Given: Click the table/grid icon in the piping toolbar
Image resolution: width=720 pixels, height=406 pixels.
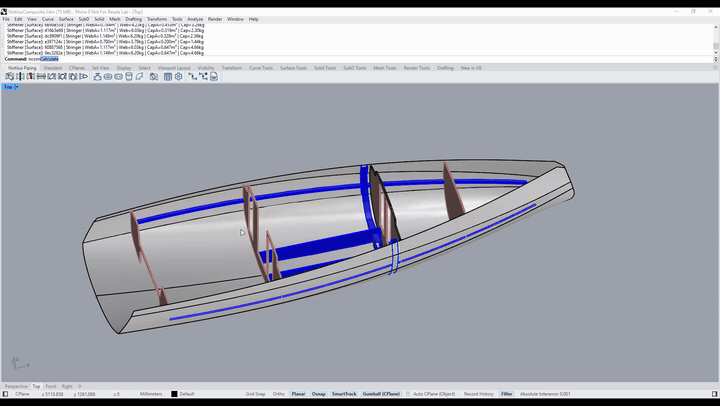Looking at the screenshot, I should 168,77.
